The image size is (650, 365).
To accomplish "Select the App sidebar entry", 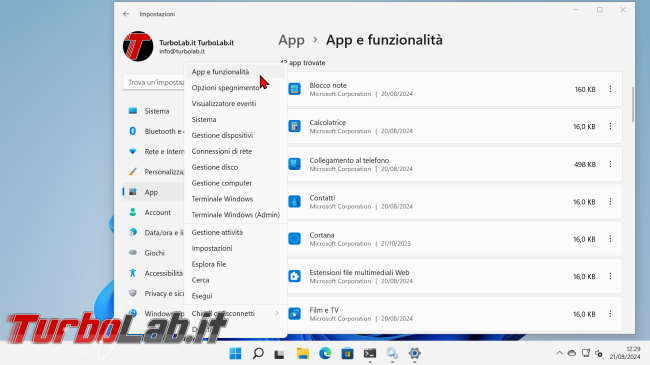I will (153, 192).
